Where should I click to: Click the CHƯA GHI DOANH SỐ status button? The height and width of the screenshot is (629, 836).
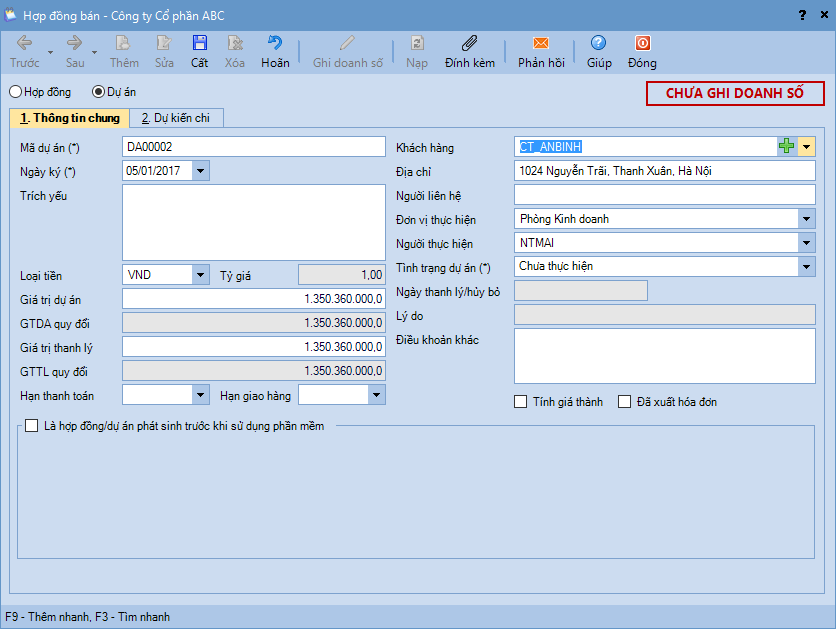pos(735,93)
